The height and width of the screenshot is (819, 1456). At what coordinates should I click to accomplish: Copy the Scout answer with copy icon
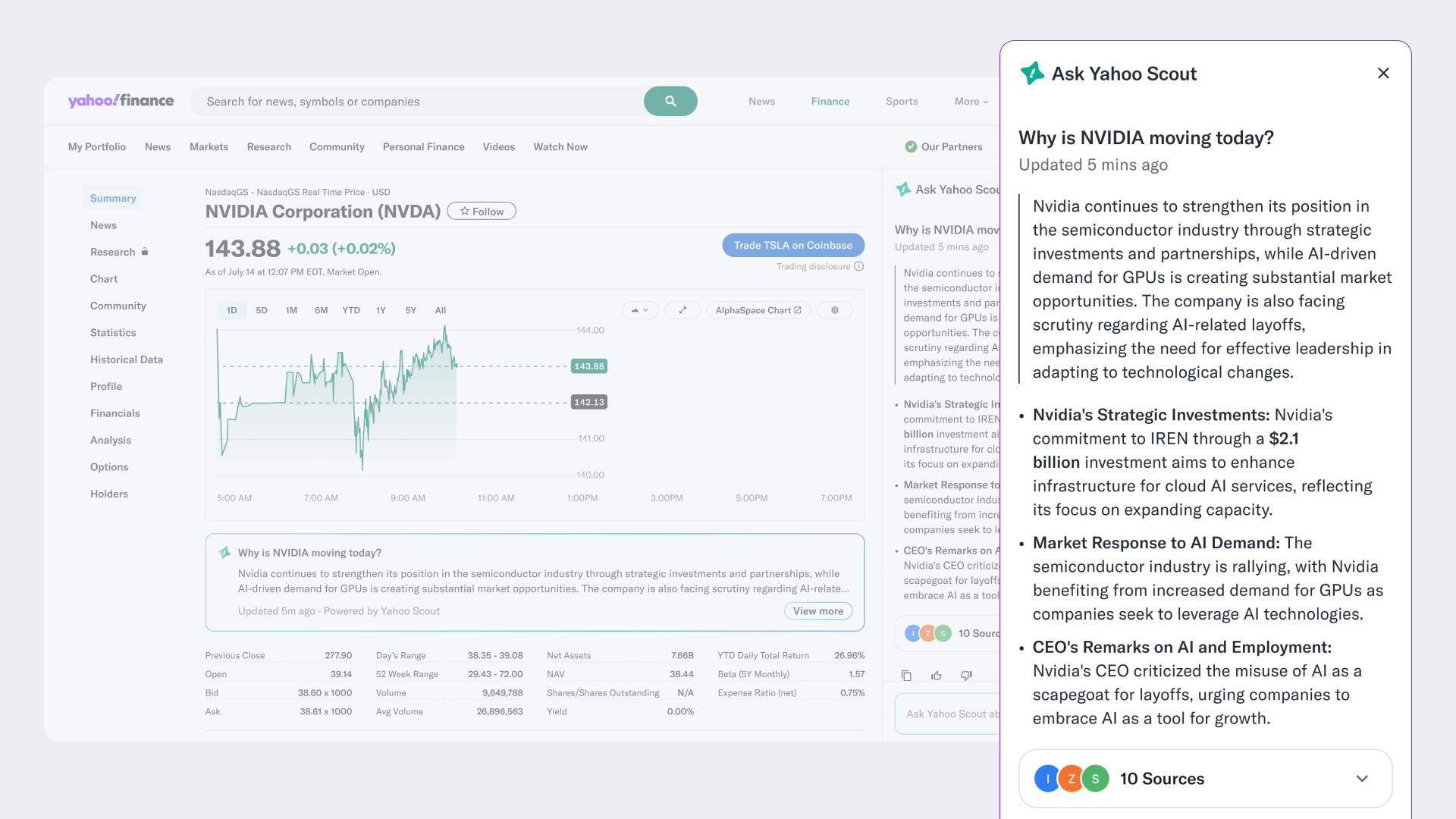906,675
